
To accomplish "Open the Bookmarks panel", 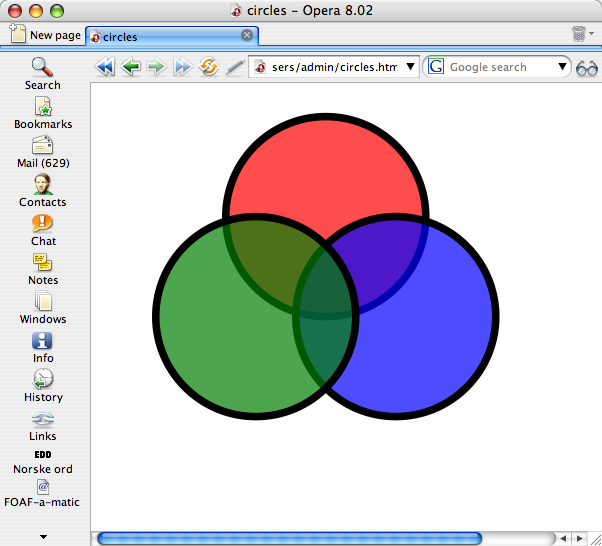I will (42, 113).
